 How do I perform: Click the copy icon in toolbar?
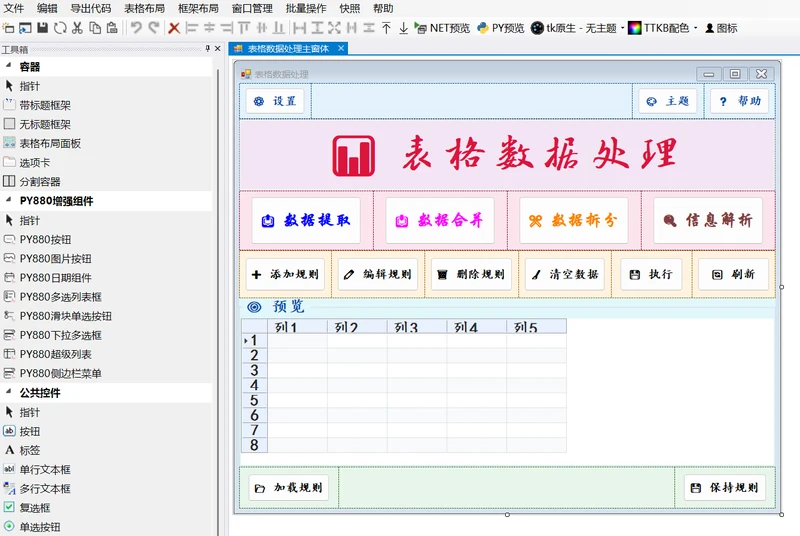95,28
